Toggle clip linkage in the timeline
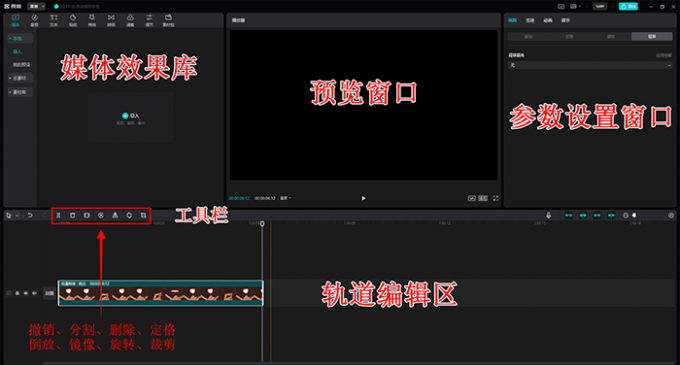680x365 pixels. pyautogui.click(x=597, y=215)
